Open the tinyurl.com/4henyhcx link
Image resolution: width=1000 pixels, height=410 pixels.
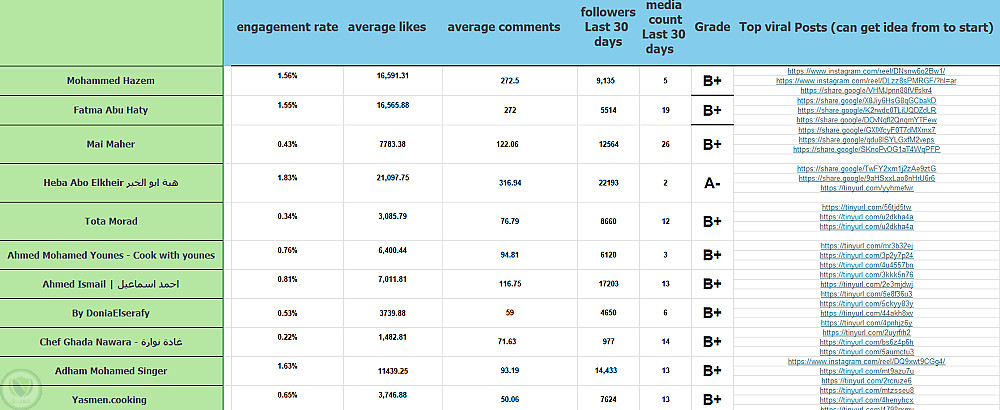tap(866, 400)
